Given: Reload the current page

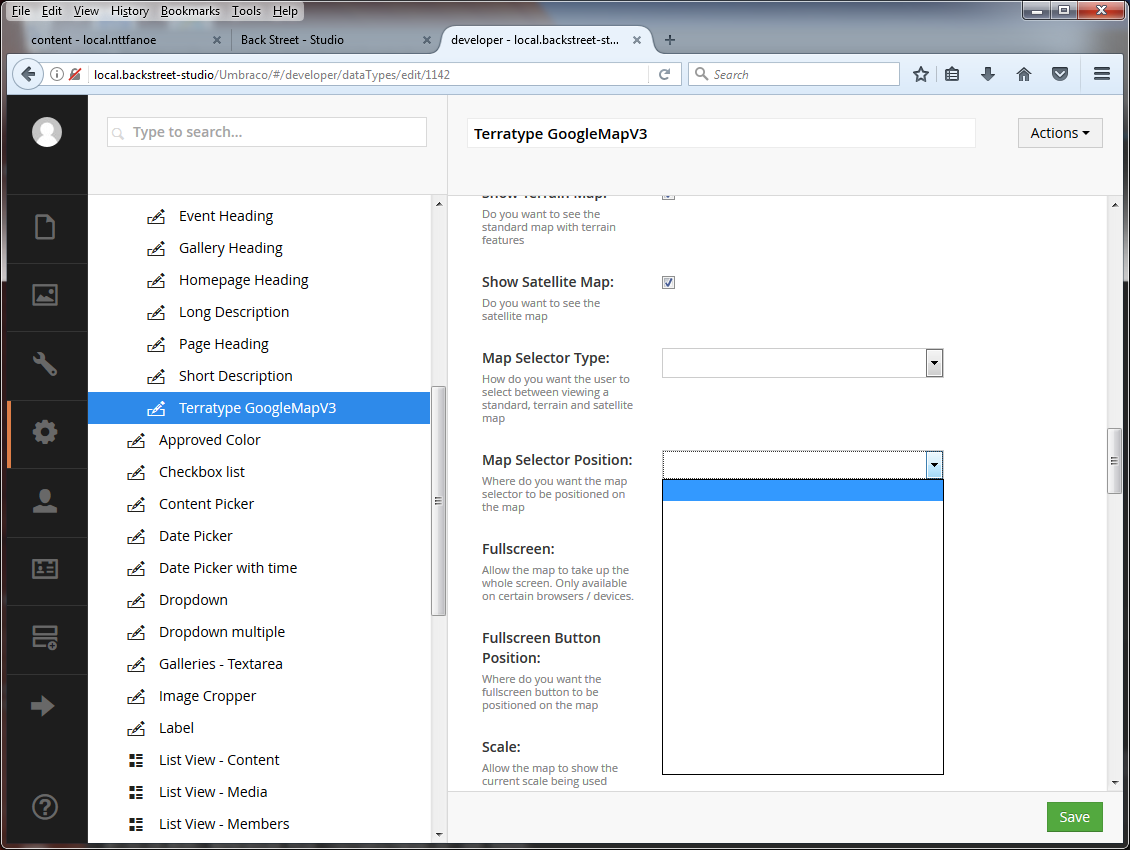Looking at the screenshot, I should tap(664, 74).
